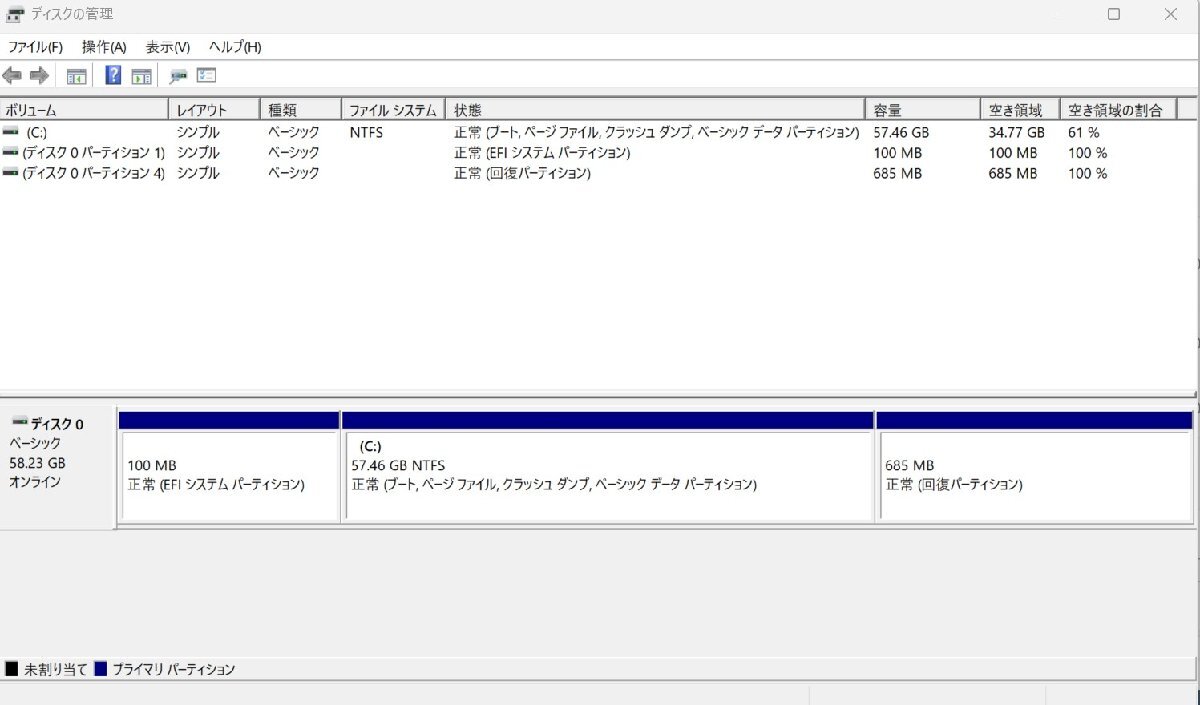Toggle the action pane visibility

click(141, 75)
